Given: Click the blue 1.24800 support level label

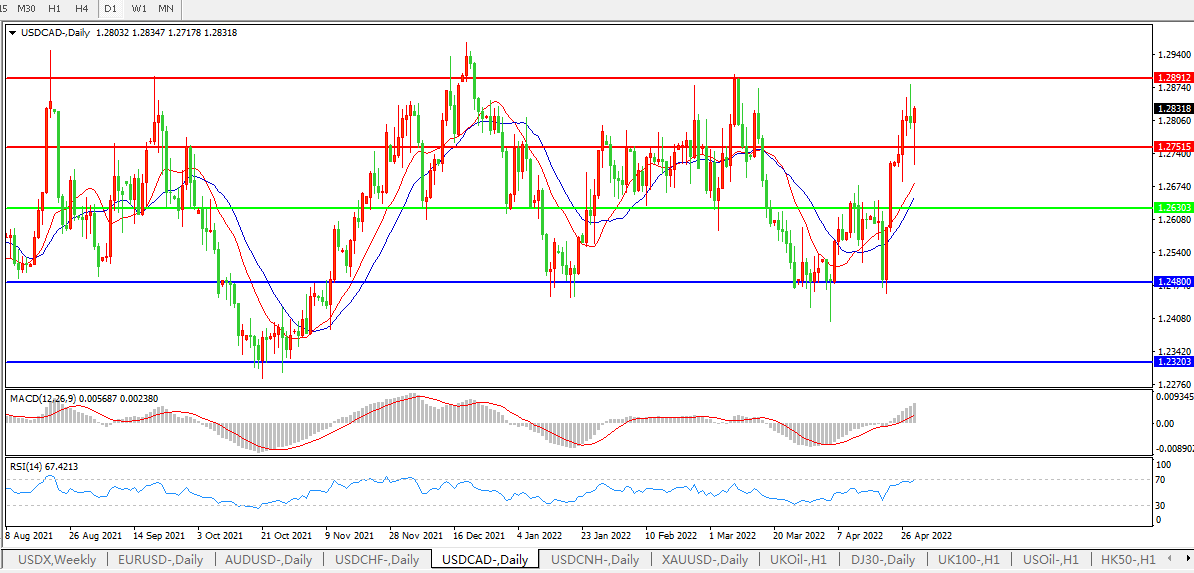Looking at the screenshot, I should click(x=1172, y=282).
